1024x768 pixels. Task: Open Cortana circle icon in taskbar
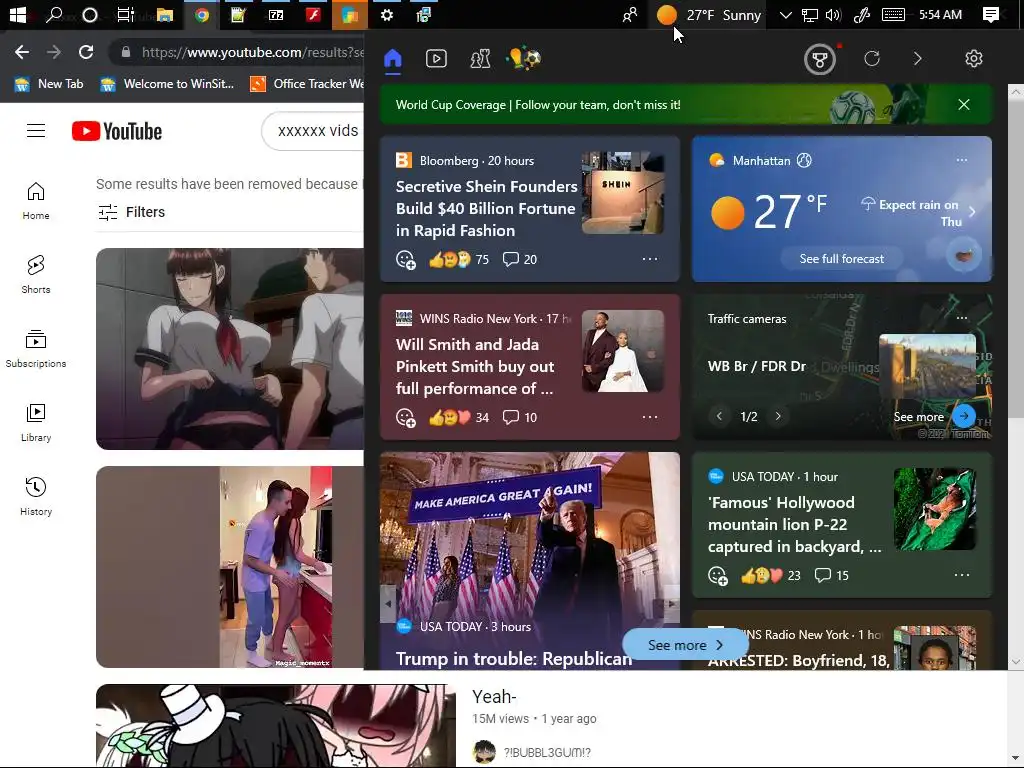tap(90, 14)
